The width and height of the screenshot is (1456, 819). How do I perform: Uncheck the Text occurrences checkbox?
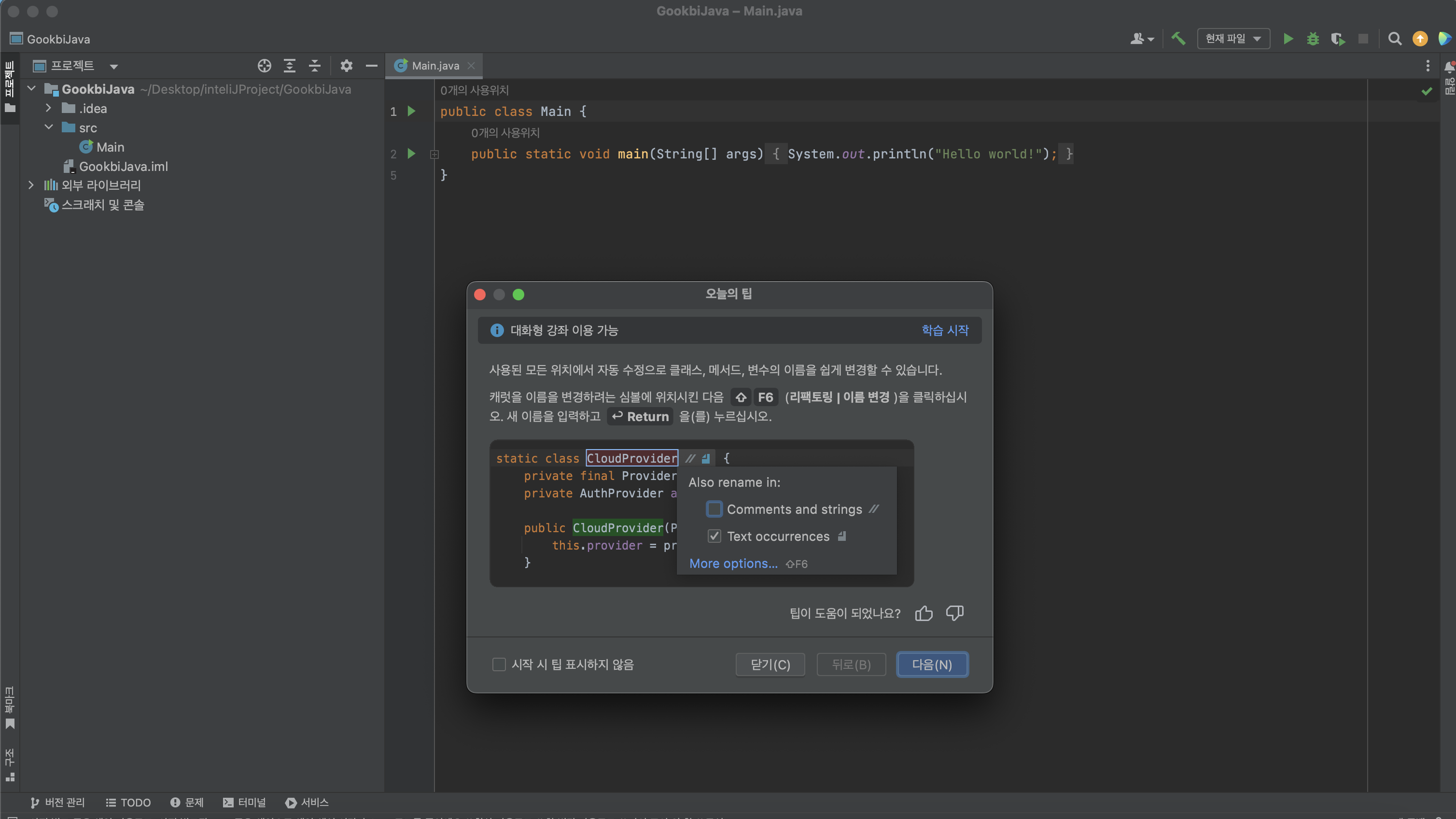coord(714,537)
